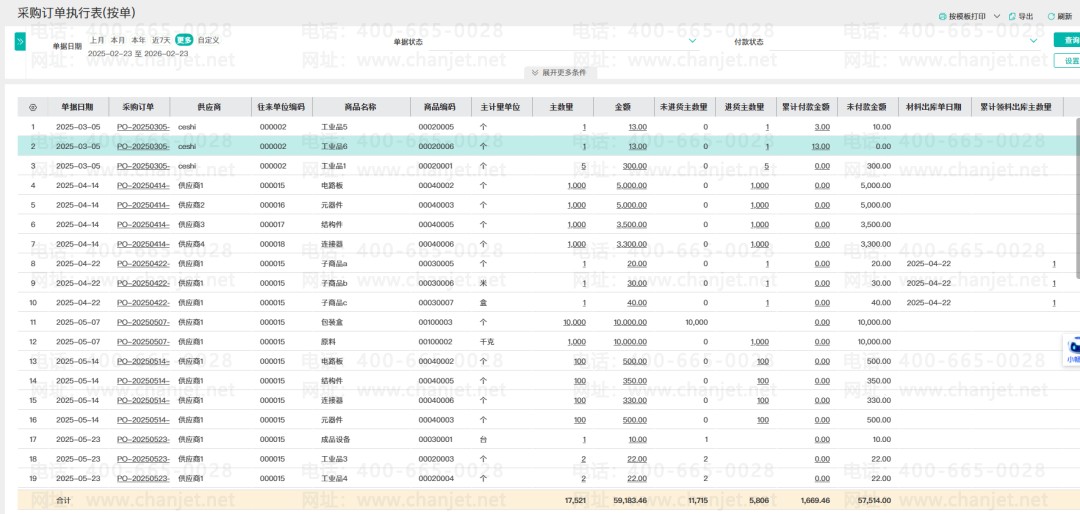Open the 小畅 assistant floating icon
This screenshot has width=1080, height=514.
[x=1072, y=350]
